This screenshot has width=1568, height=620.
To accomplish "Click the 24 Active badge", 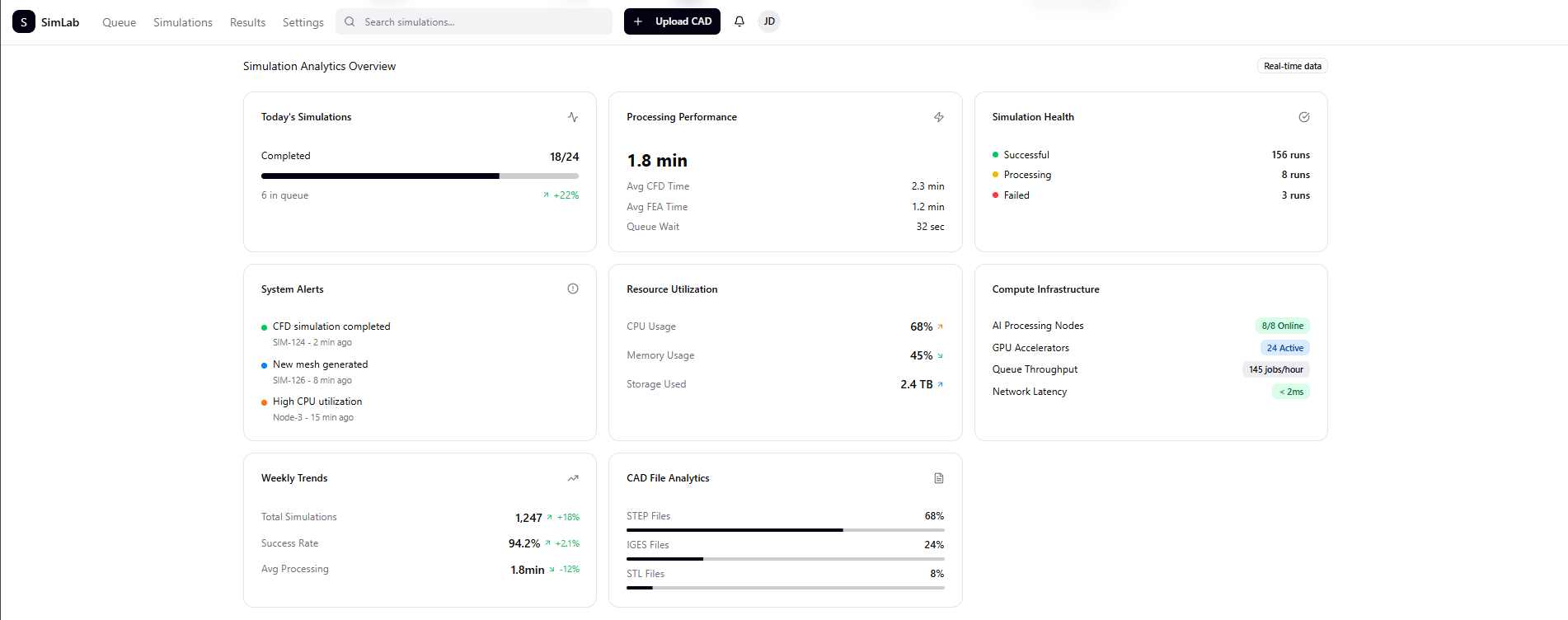I will 1284,348.
